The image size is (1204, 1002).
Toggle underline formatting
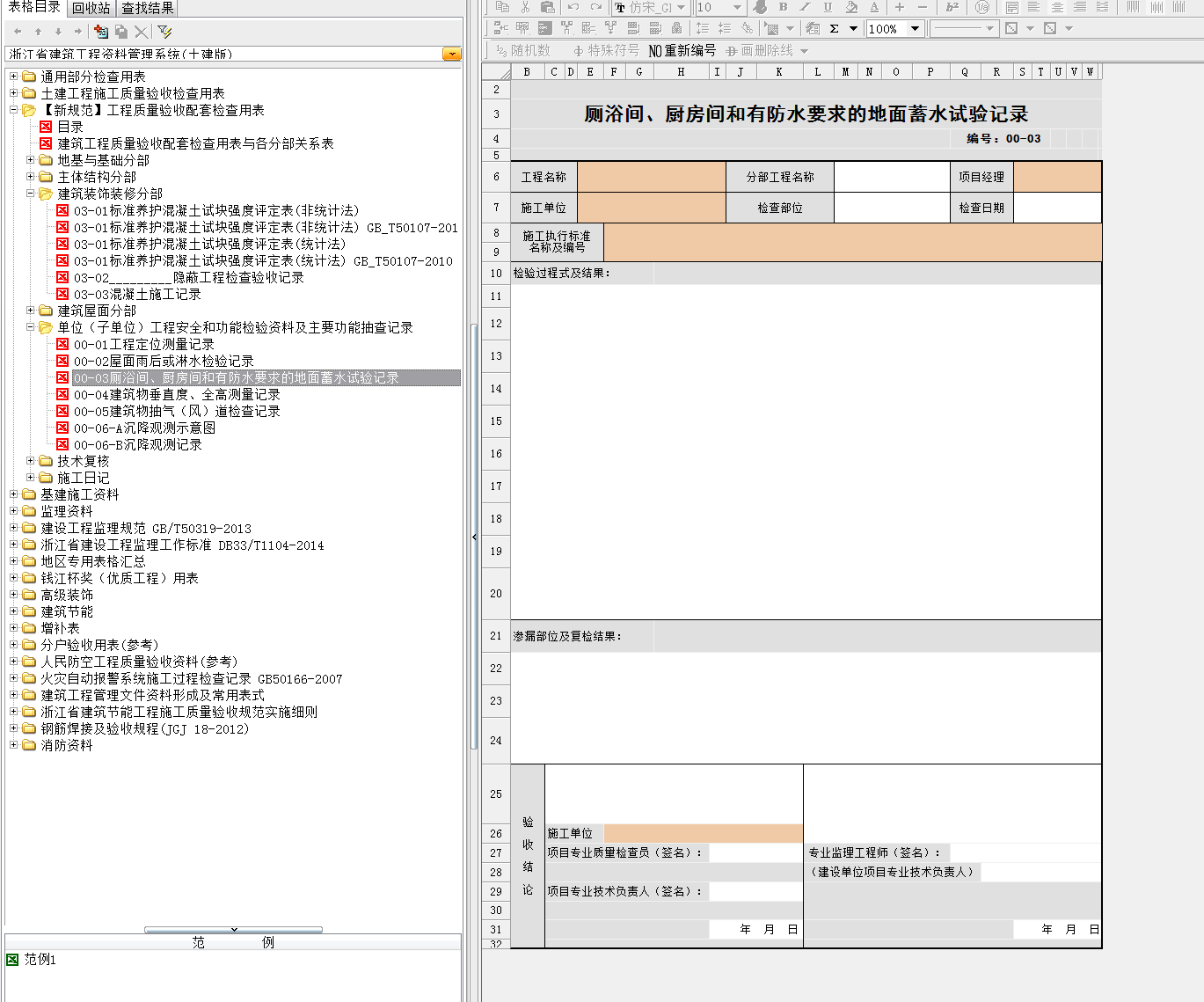[828, 6]
